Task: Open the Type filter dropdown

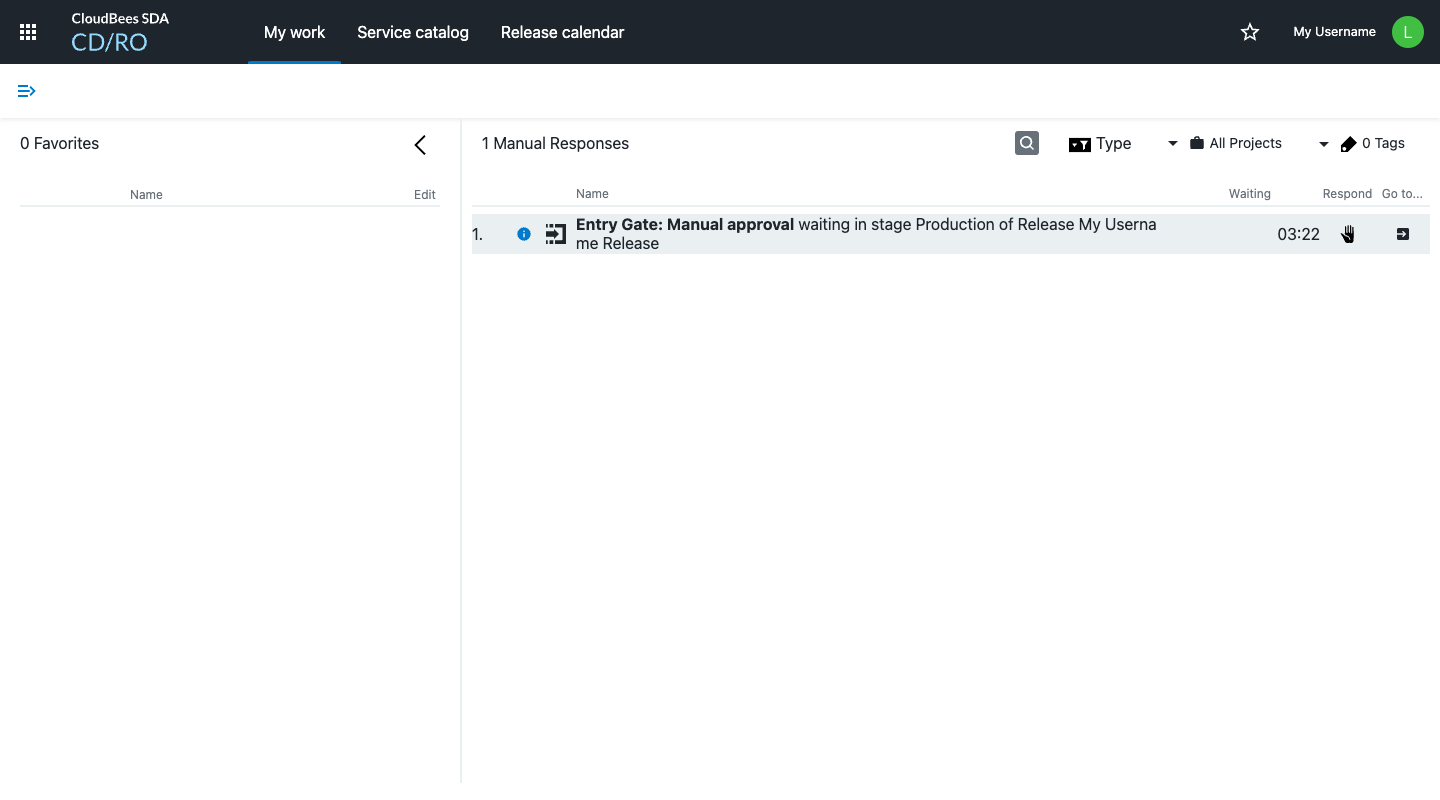Action: [x=1122, y=144]
